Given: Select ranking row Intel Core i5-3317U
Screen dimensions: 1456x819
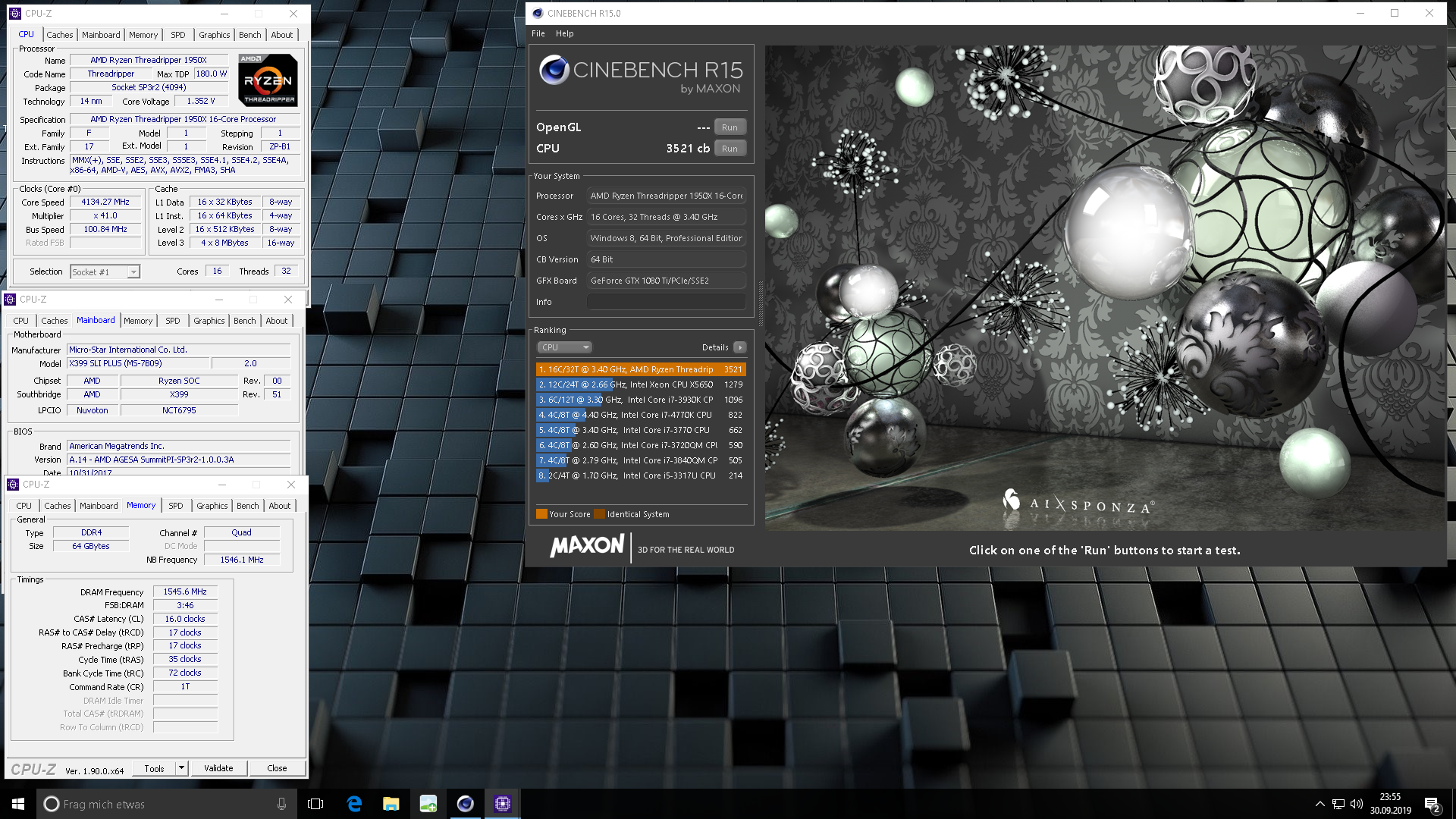Looking at the screenshot, I should click(641, 475).
